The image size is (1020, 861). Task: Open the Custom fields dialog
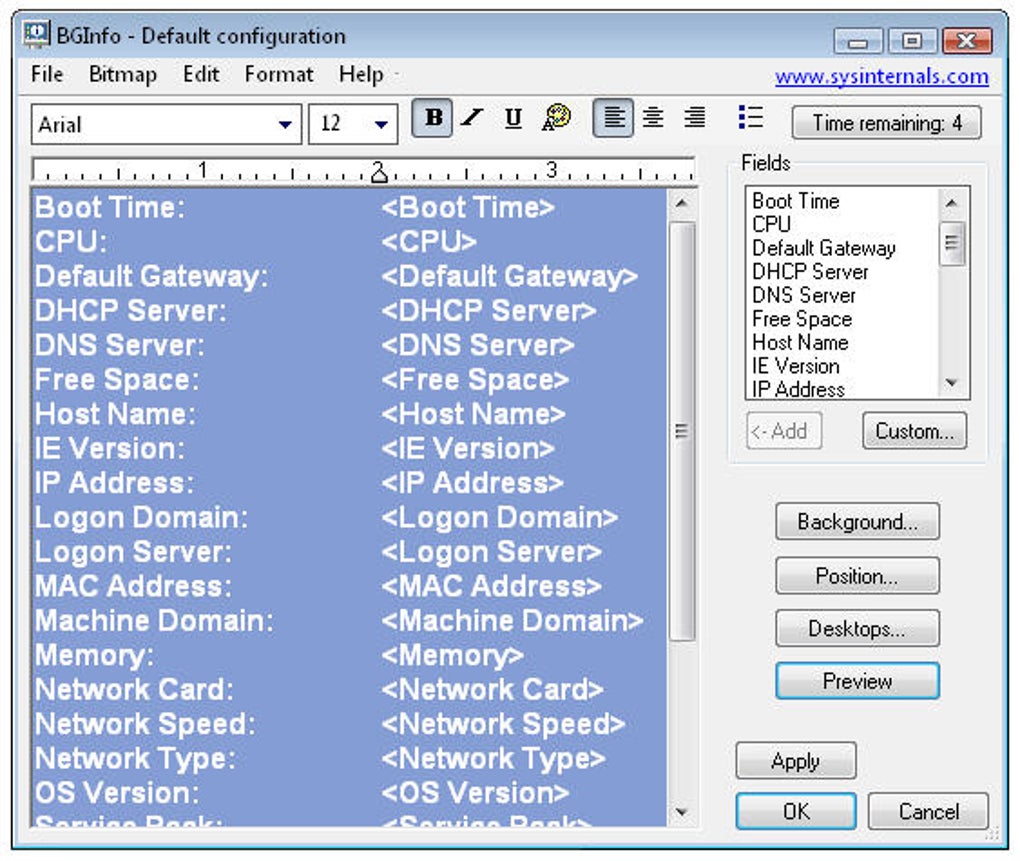914,431
